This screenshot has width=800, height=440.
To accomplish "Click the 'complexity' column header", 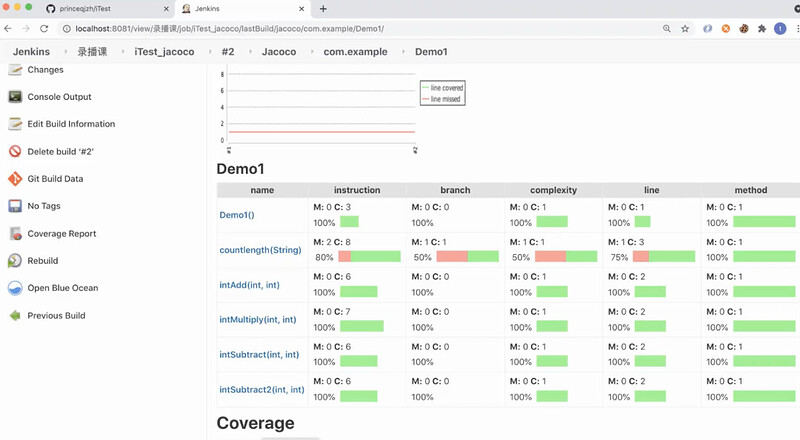I will [553, 190].
